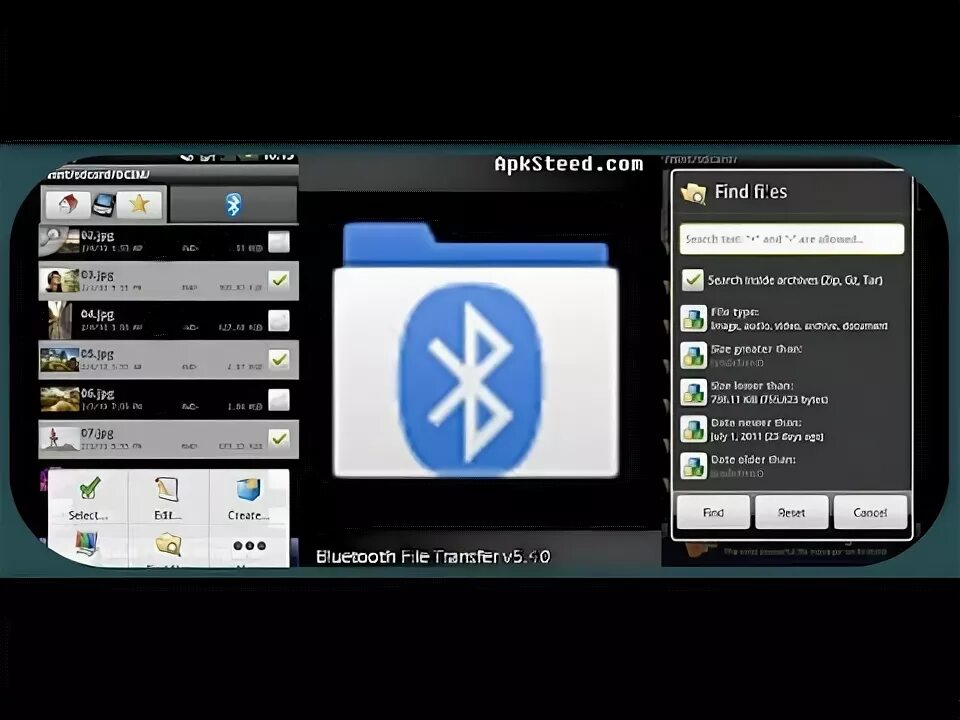Open the 07.jpg thumbnail
The image size is (960, 720).
pyautogui.click(x=59, y=438)
